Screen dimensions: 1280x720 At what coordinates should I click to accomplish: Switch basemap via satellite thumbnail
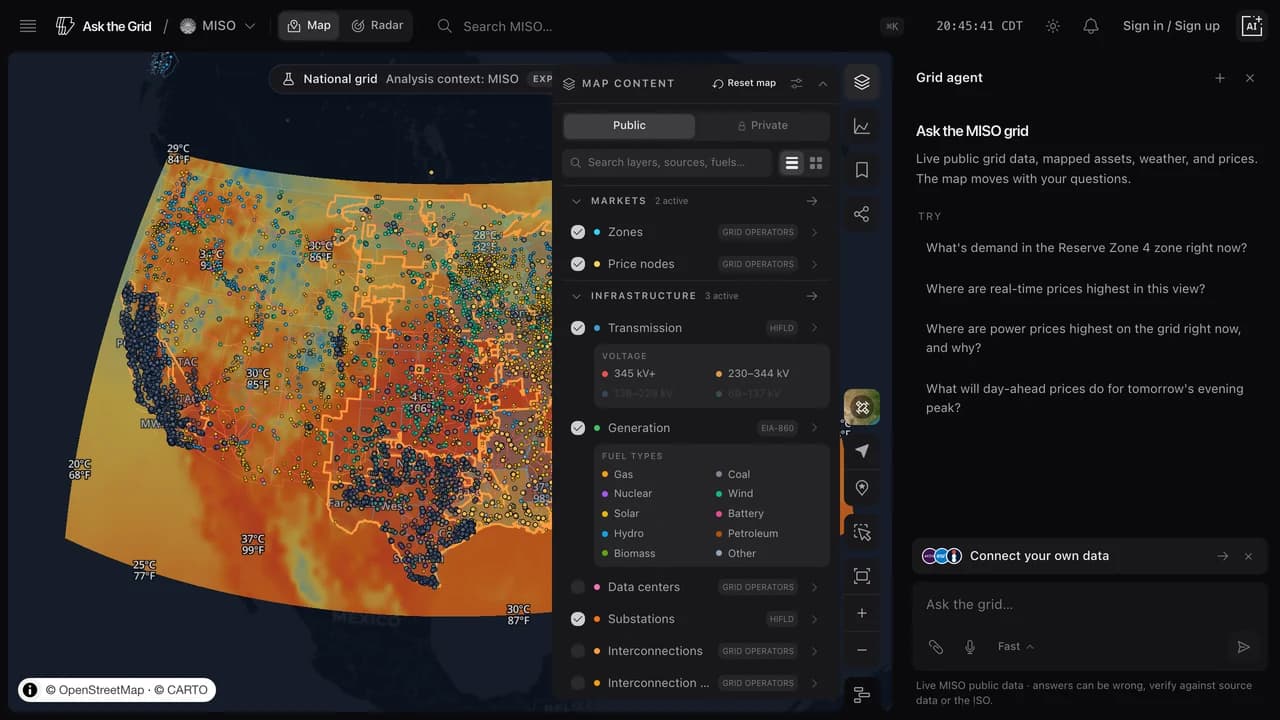(x=862, y=407)
